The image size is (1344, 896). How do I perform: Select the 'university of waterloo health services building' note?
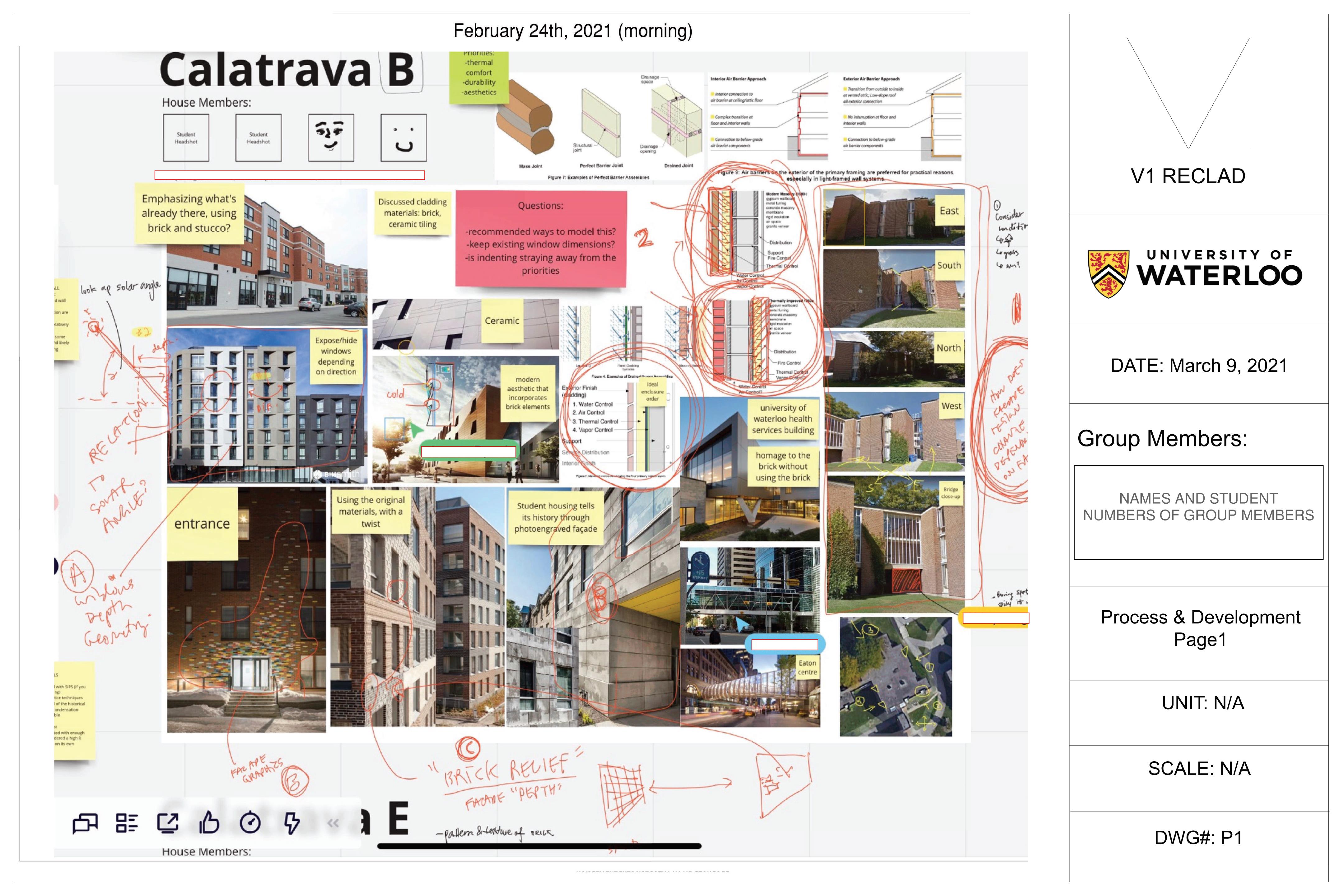pos(783,419)
